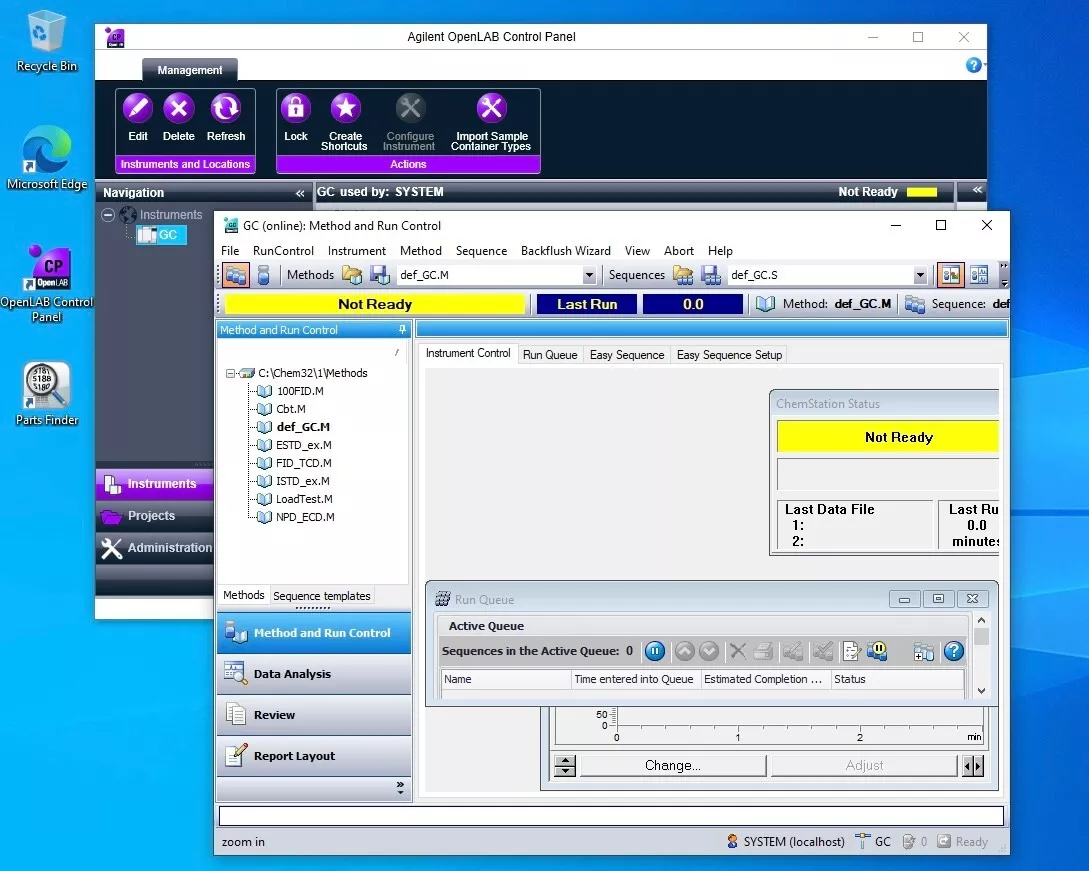
Task: Save the sequence with the Sequences save icon
Action: coord(710,275)
